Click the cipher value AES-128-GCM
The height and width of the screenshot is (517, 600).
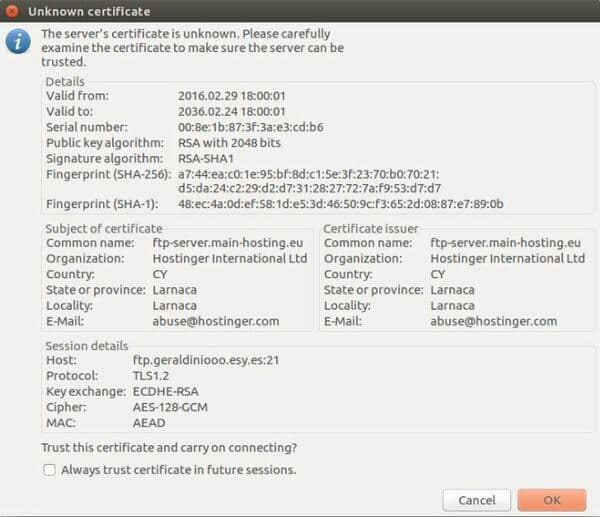(170, 407)
